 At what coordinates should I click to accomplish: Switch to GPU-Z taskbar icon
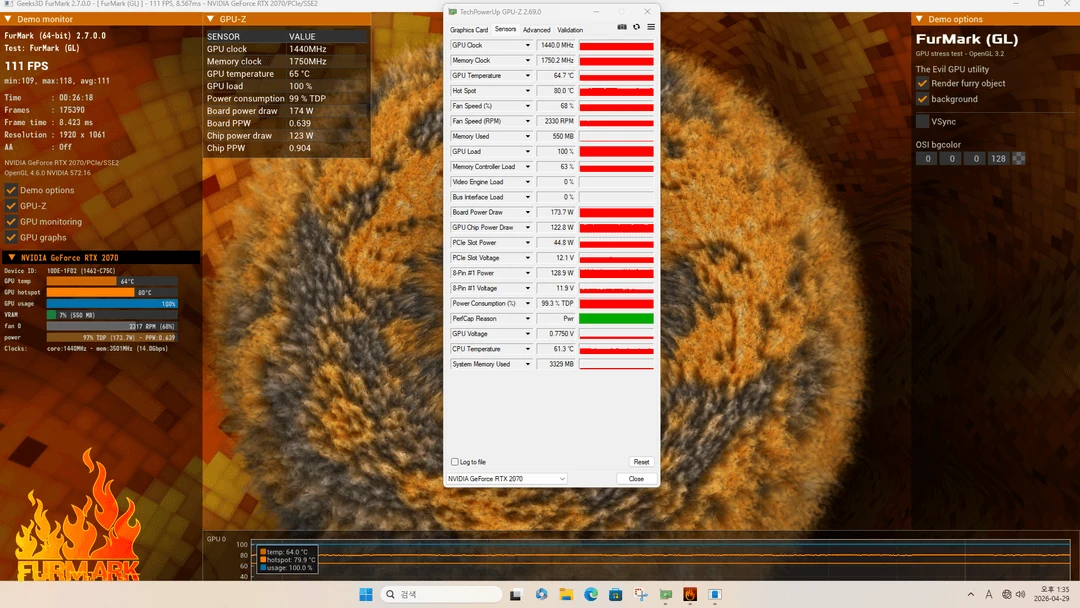click(665, 594)
